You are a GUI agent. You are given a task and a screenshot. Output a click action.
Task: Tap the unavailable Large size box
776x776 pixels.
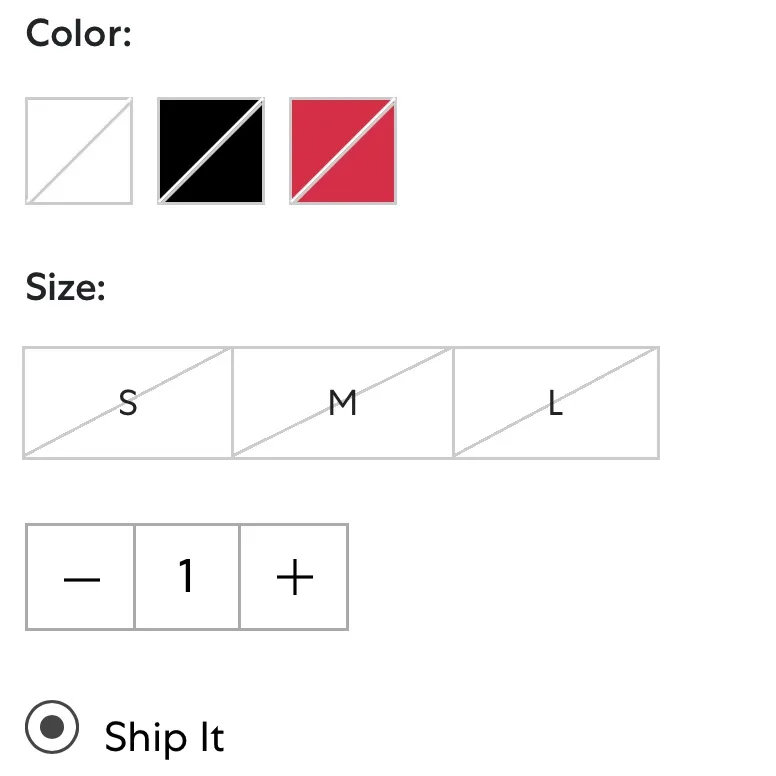point(556,403)
